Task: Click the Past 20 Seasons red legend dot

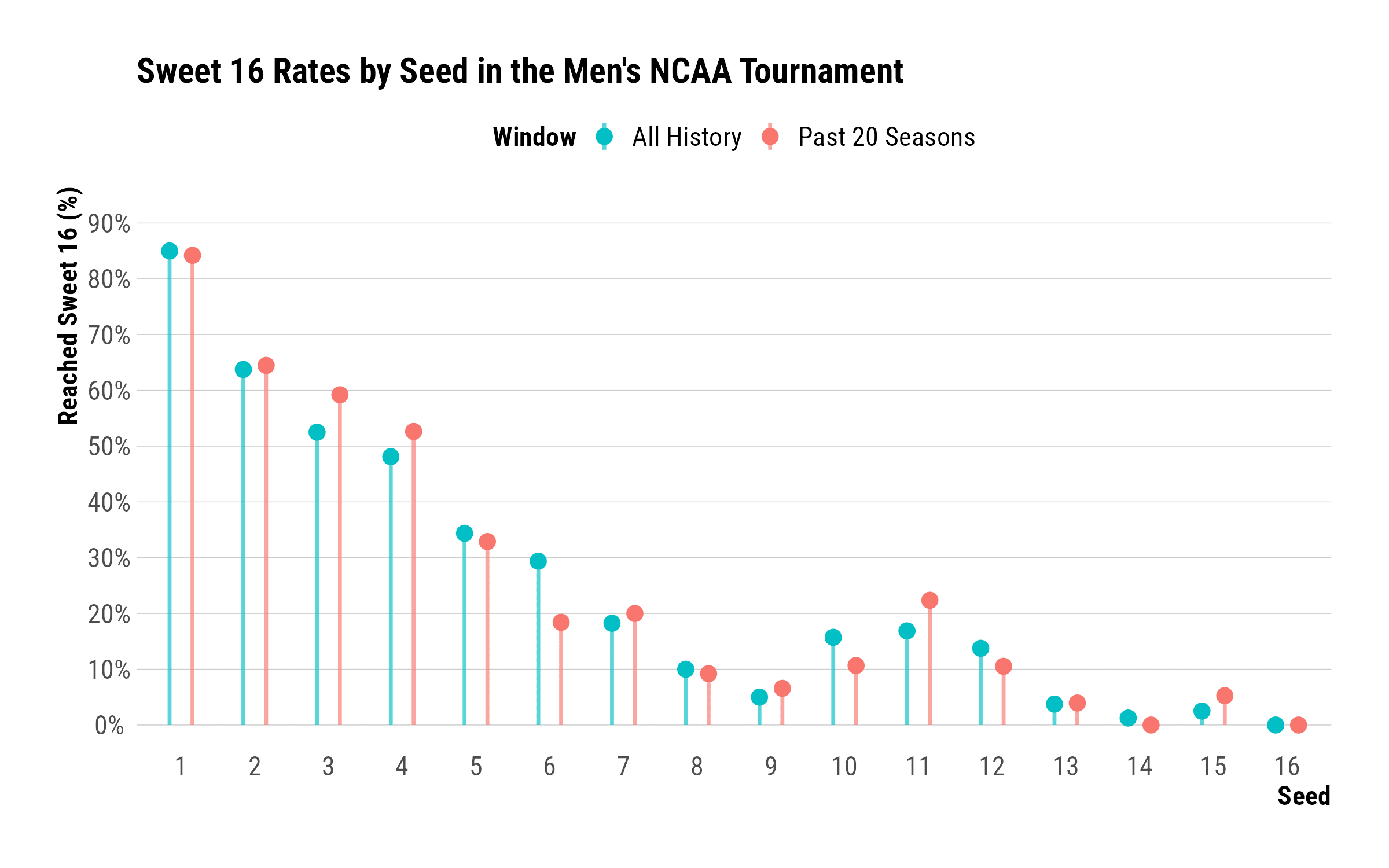Action: coord(770,137)
